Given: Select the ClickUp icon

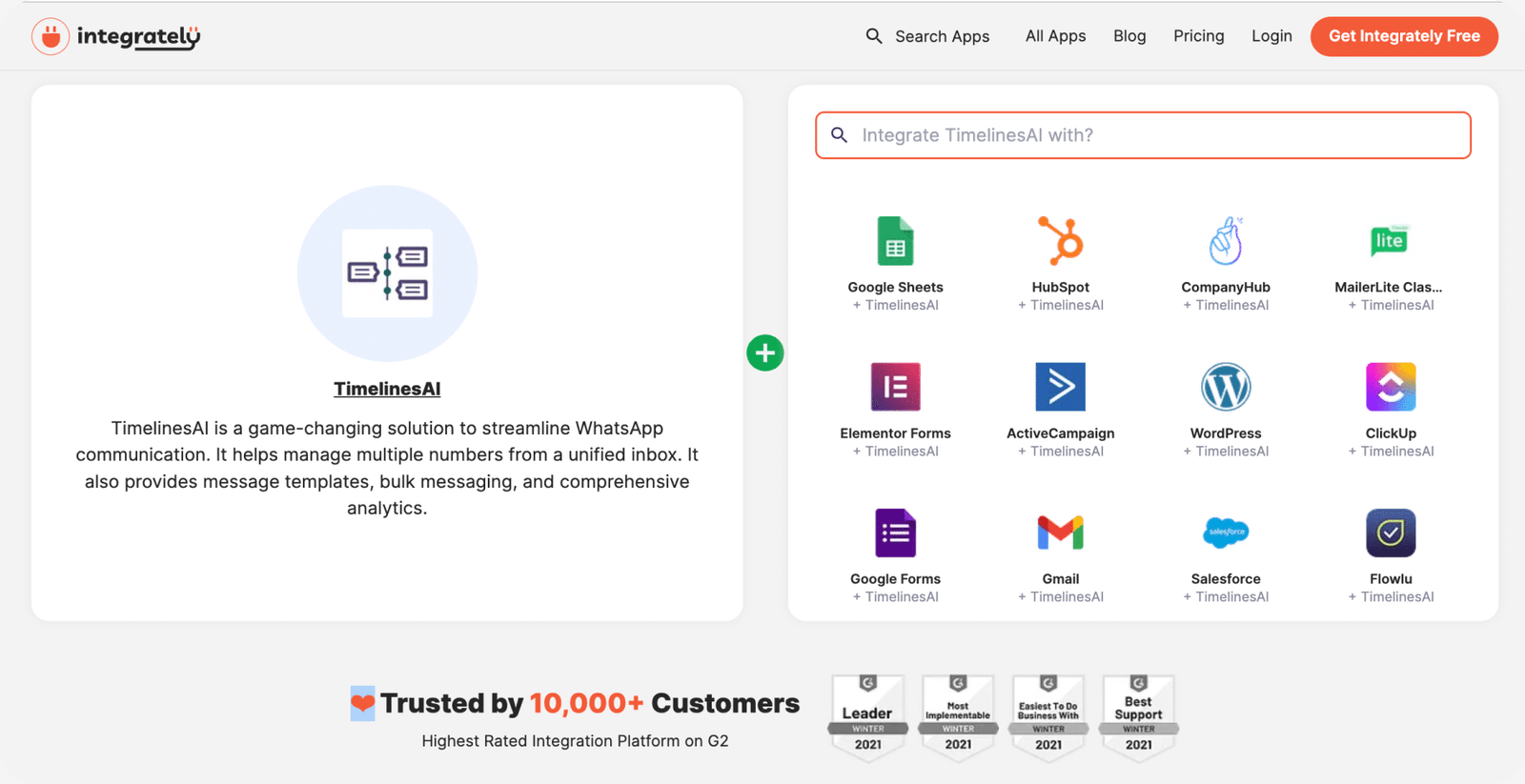Looking at the screenshot, I should click(x=1391, y=387).
